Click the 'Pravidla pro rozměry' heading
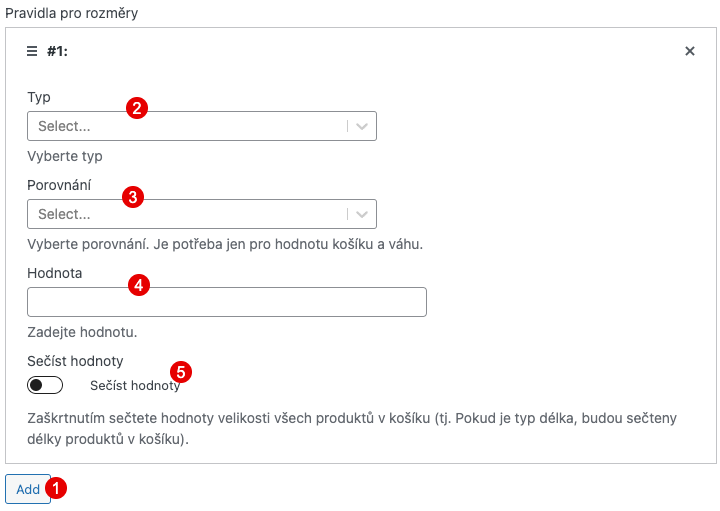 tap(72, 13)
